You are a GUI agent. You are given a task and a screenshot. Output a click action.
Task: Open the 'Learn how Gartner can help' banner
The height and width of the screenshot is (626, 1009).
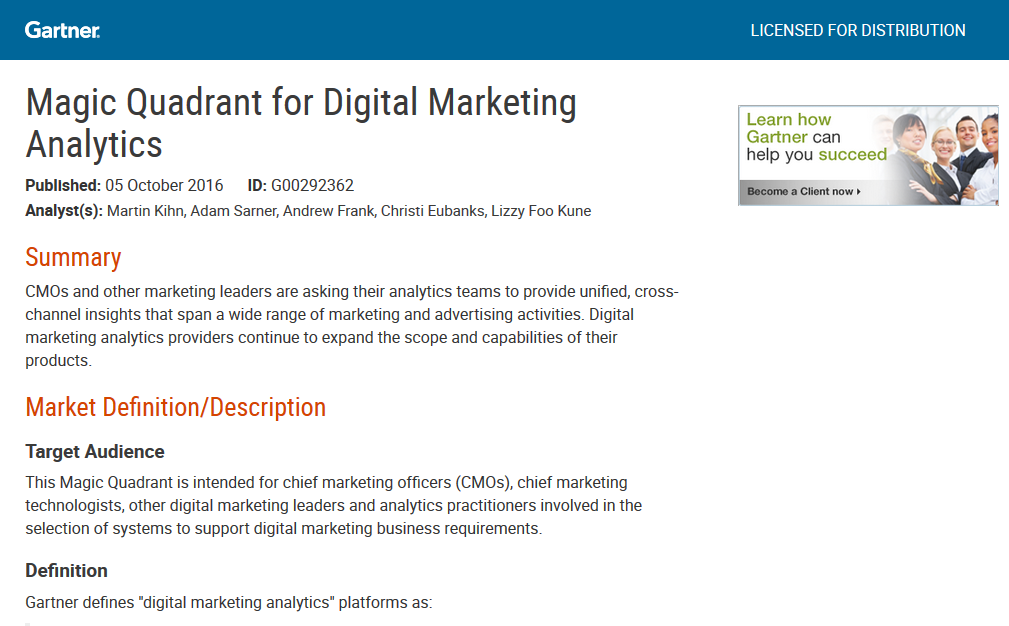click(x=868, y=155)
